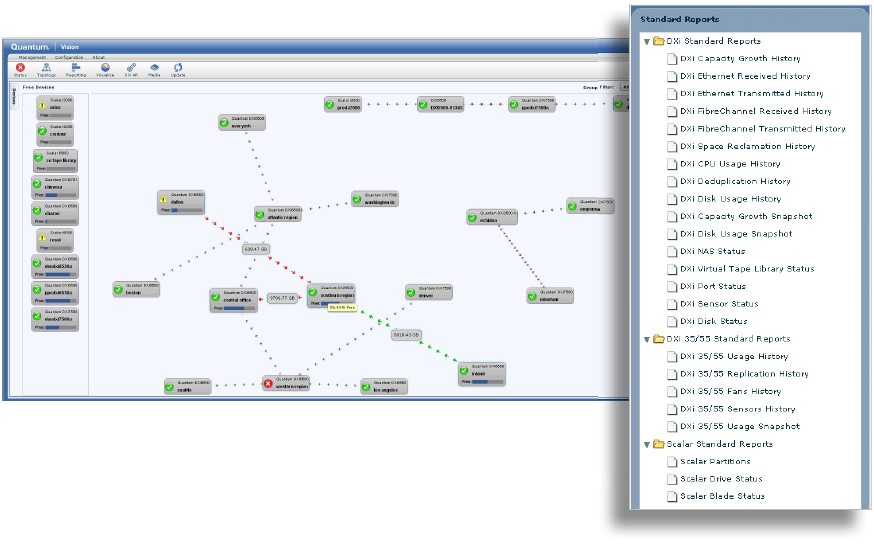Screen dimensions: 874x544
Task: Open the Reporting toolbar icon
Action: click(x=76, y=70)
